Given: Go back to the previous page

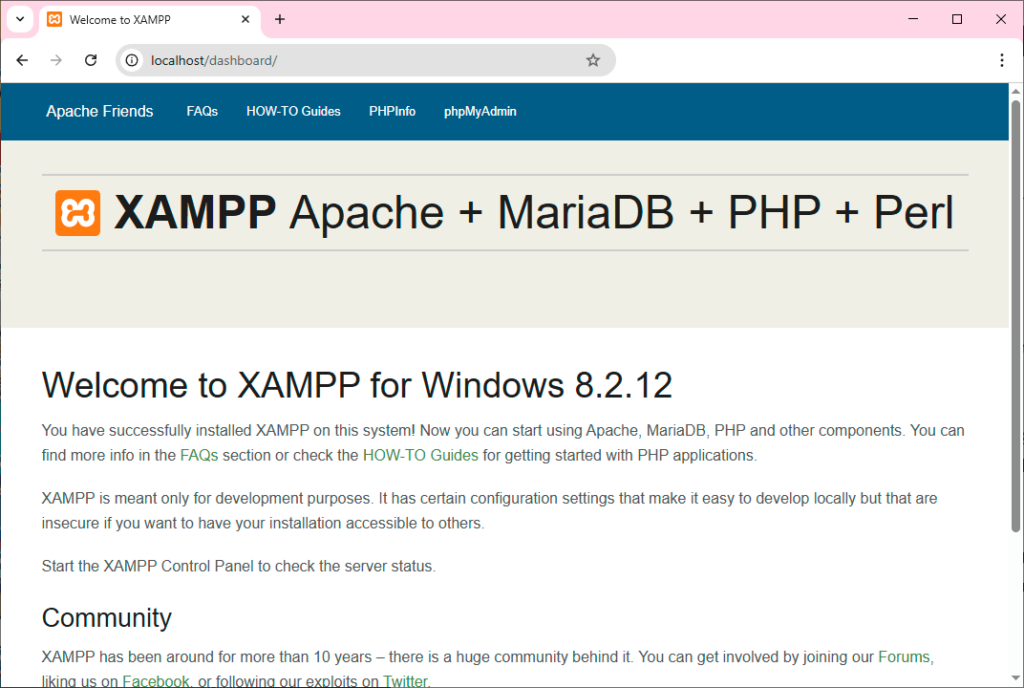Looking at the screenshot, I should click(22, 60).
